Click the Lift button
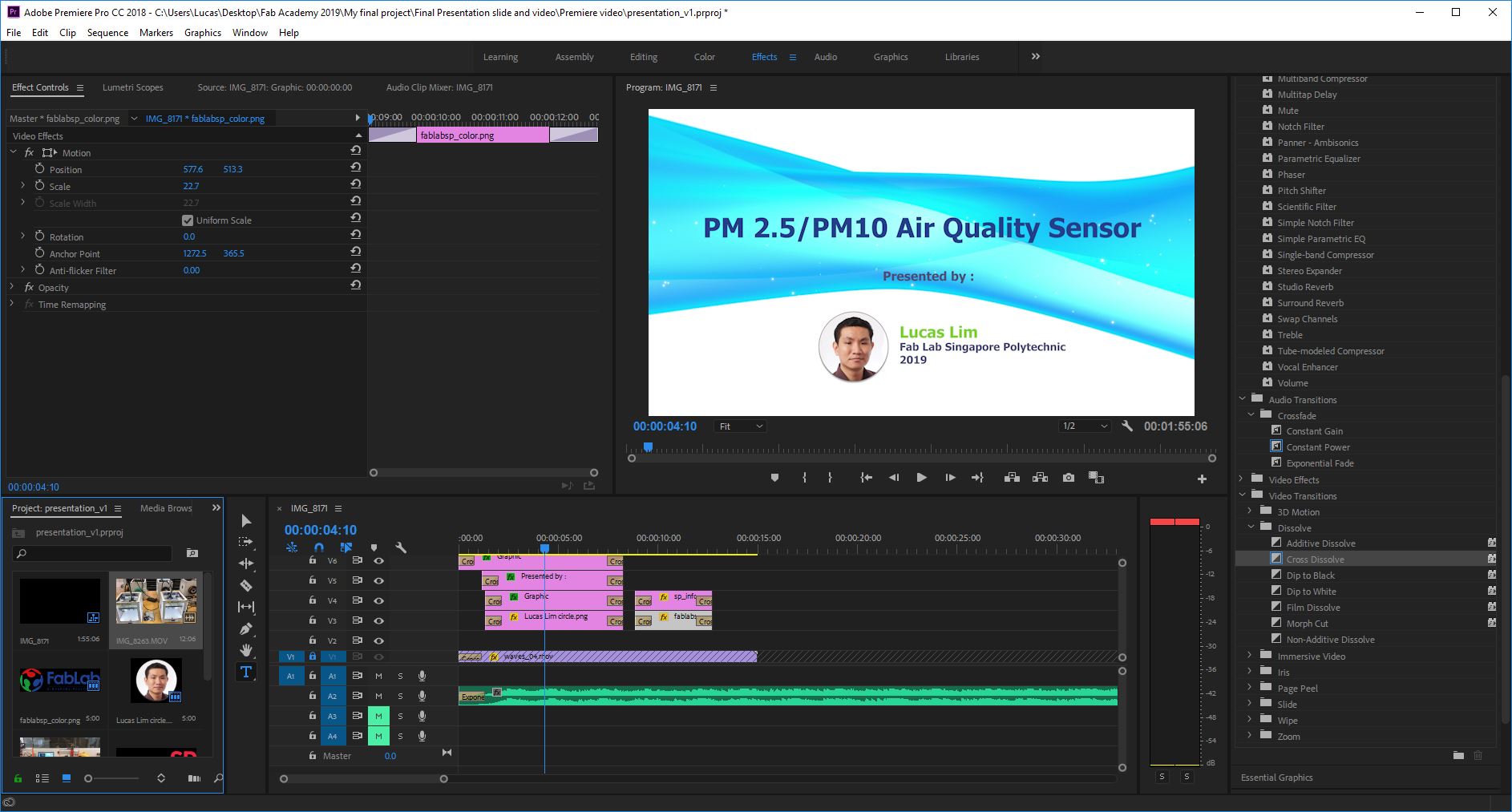Screen dimensions: 1512x812 [x=1012, y=478]
